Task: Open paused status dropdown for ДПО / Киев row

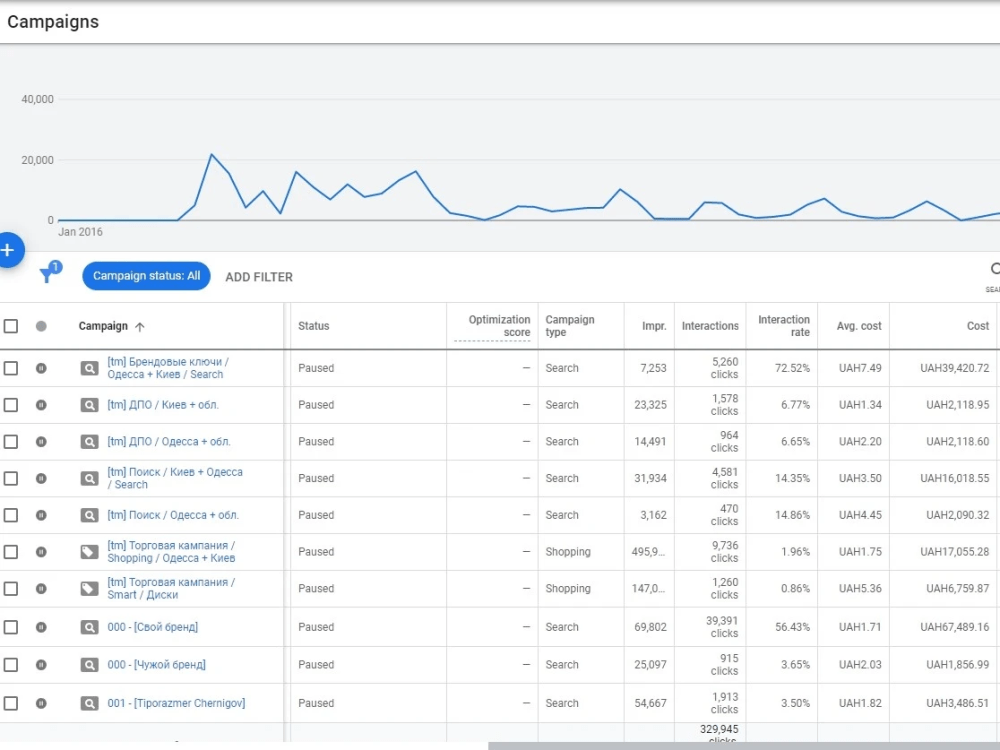Action: pos(41,405)
